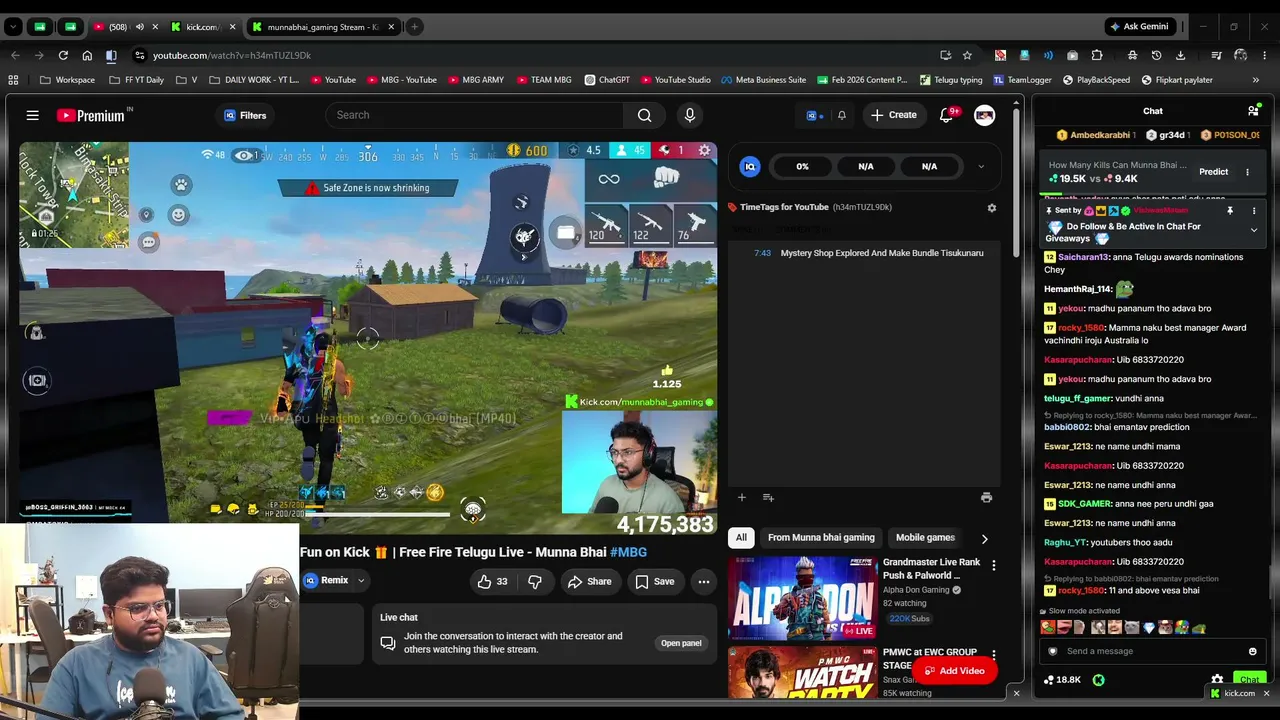Screen dimensions: 1280x720
Task: Open the YouTube account avatar menu
Action: (x=985, y=115)
